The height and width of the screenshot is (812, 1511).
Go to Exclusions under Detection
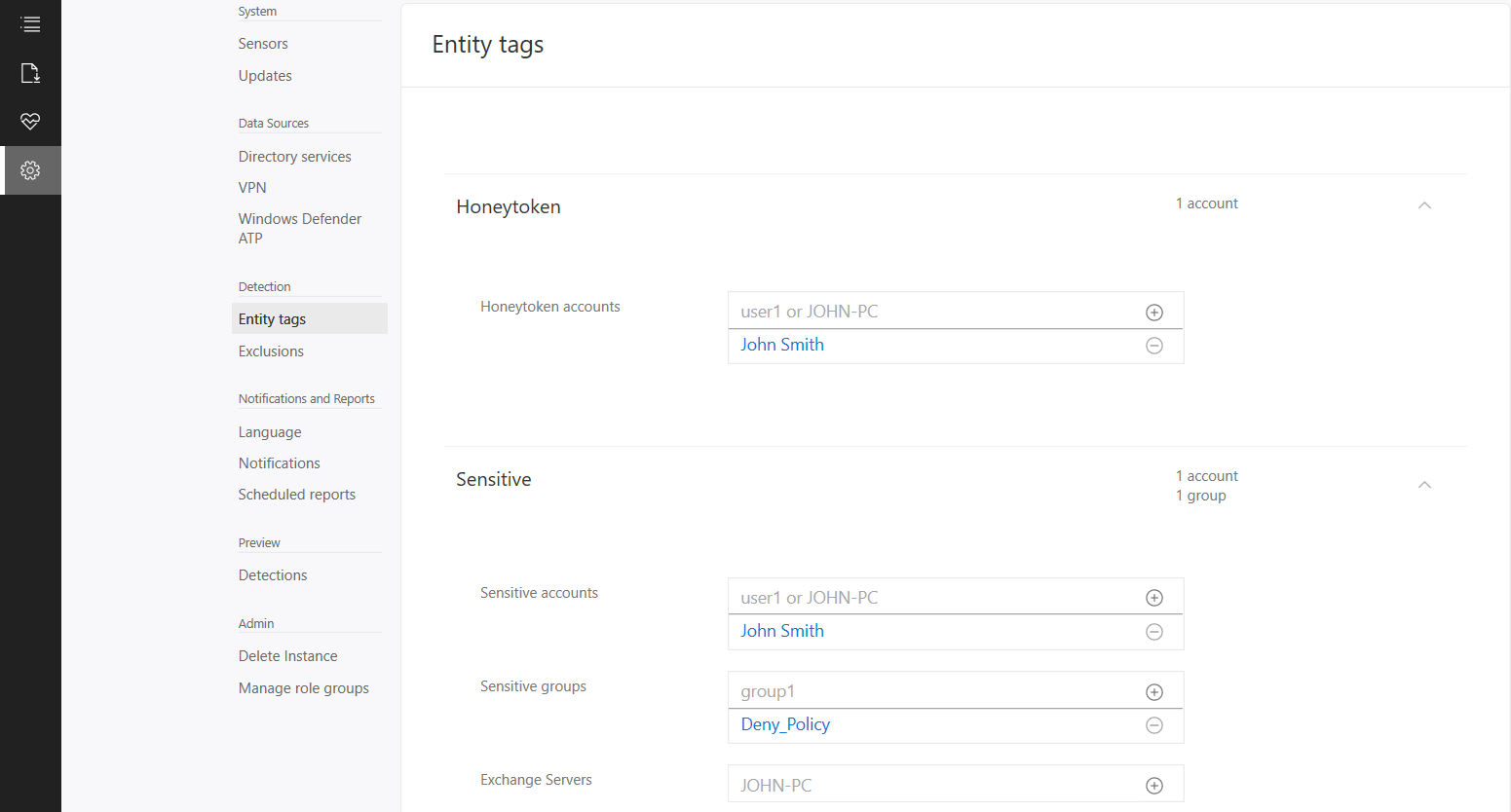[x=271, y=351]
